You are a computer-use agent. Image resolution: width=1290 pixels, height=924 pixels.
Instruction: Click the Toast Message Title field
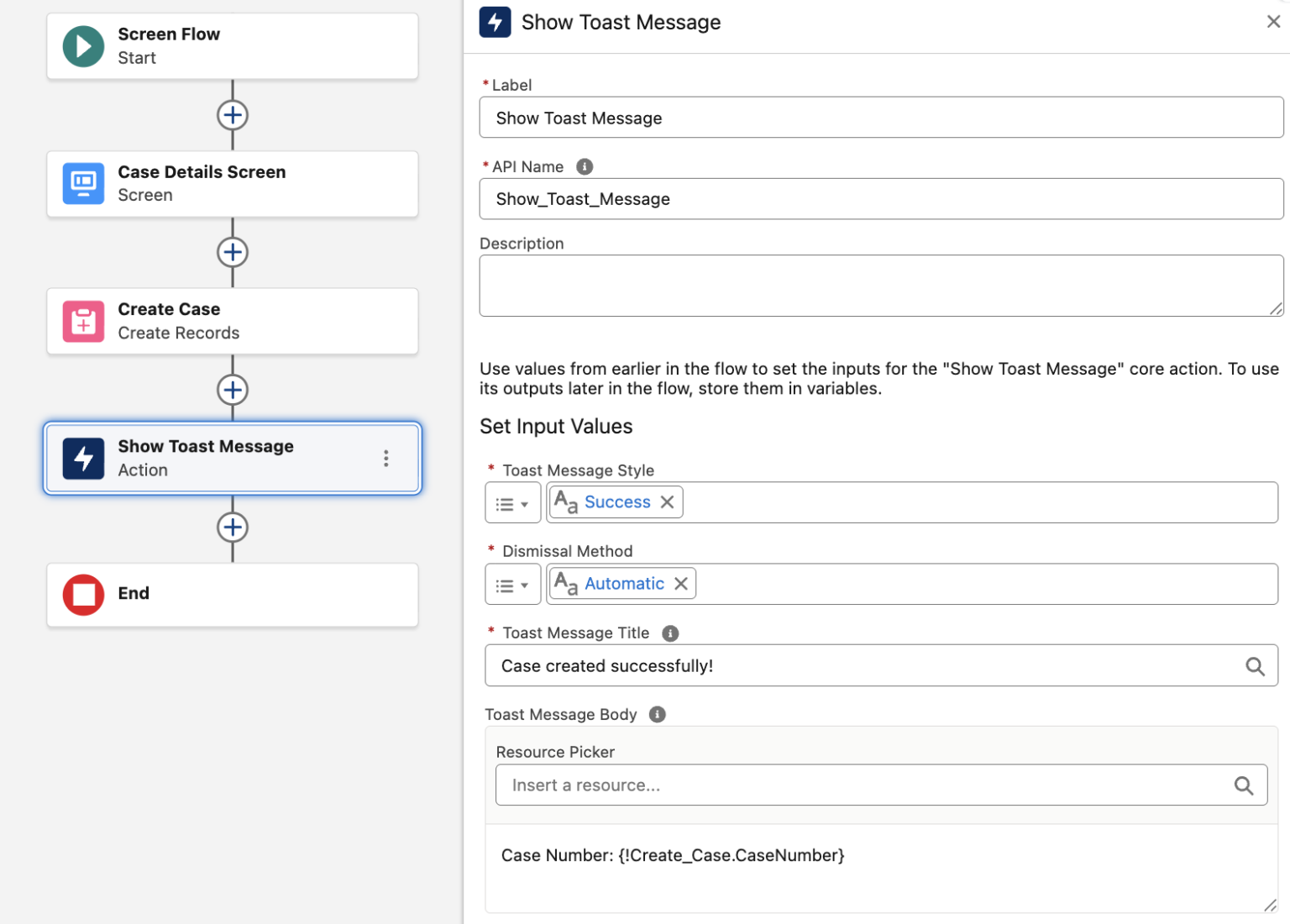pyautogui.click(x=881, y=665)
